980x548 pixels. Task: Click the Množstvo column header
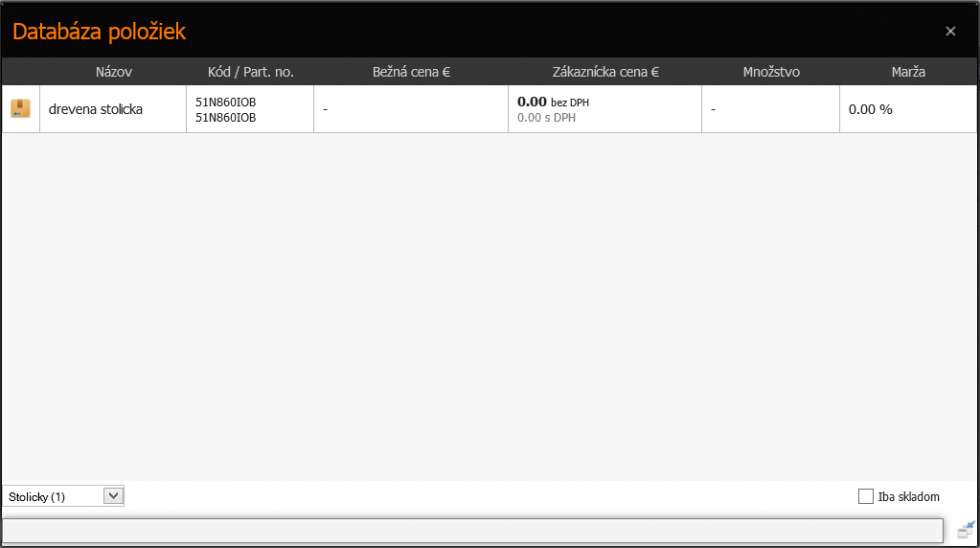(771, 72)
